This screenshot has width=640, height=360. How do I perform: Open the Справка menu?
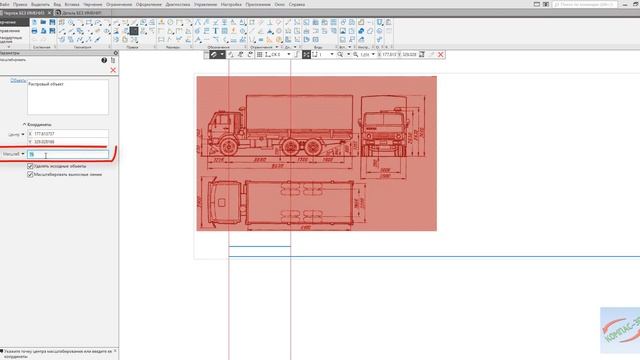pyautogui.click(x=297, y=4)
